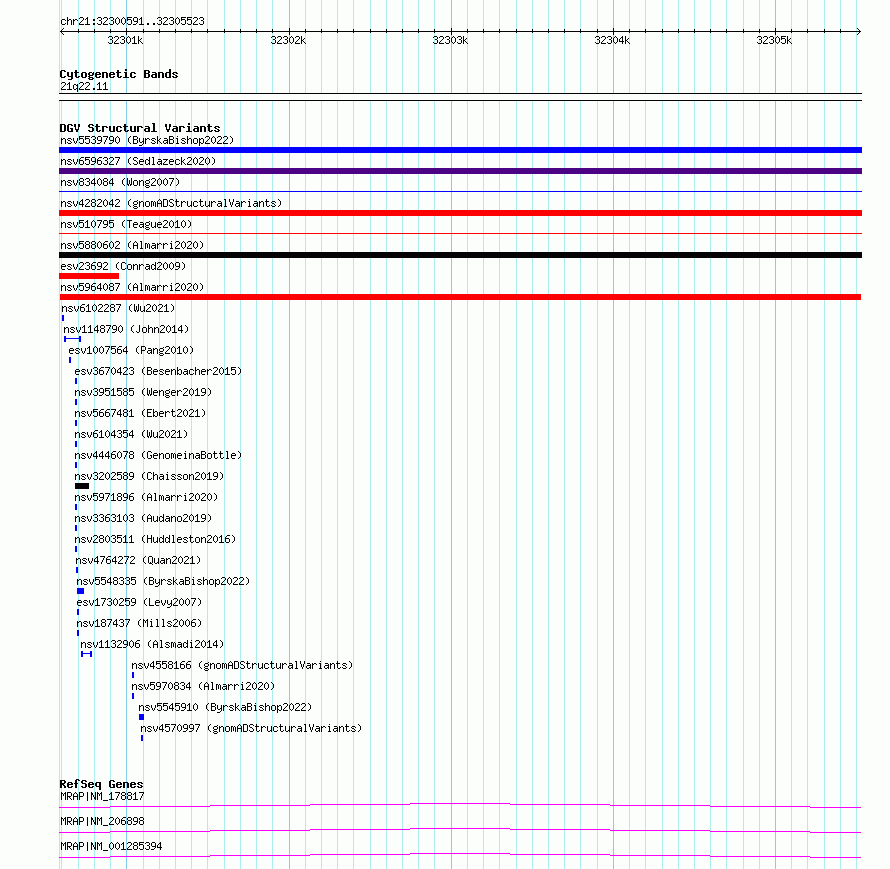Open nsv834084 (Wong2007) variant

120,182
